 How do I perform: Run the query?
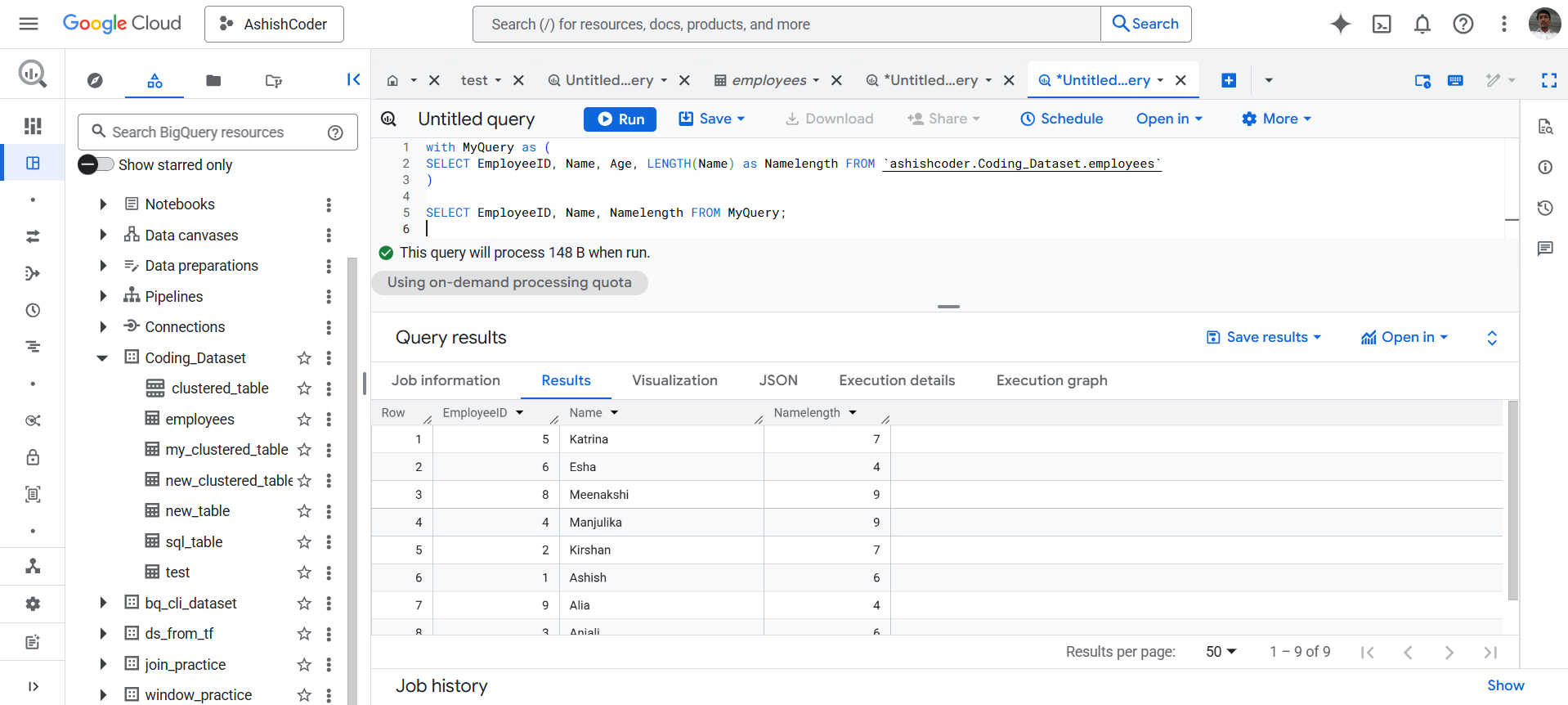[620, 119]
